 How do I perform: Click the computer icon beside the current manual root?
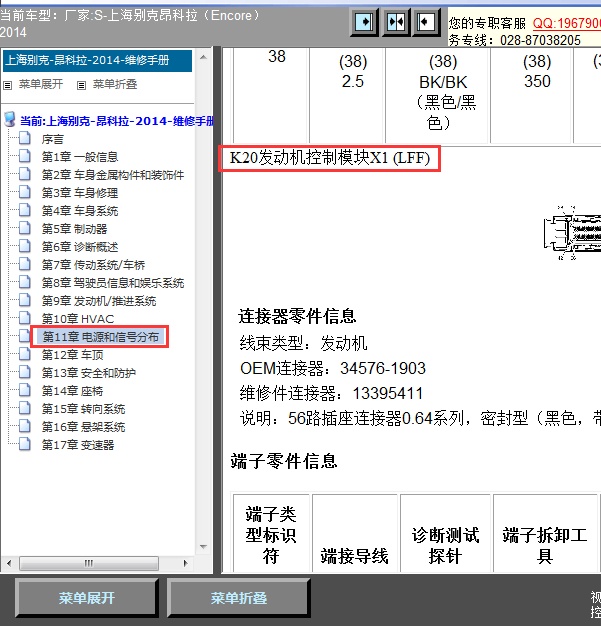click(x=10, y=119)
